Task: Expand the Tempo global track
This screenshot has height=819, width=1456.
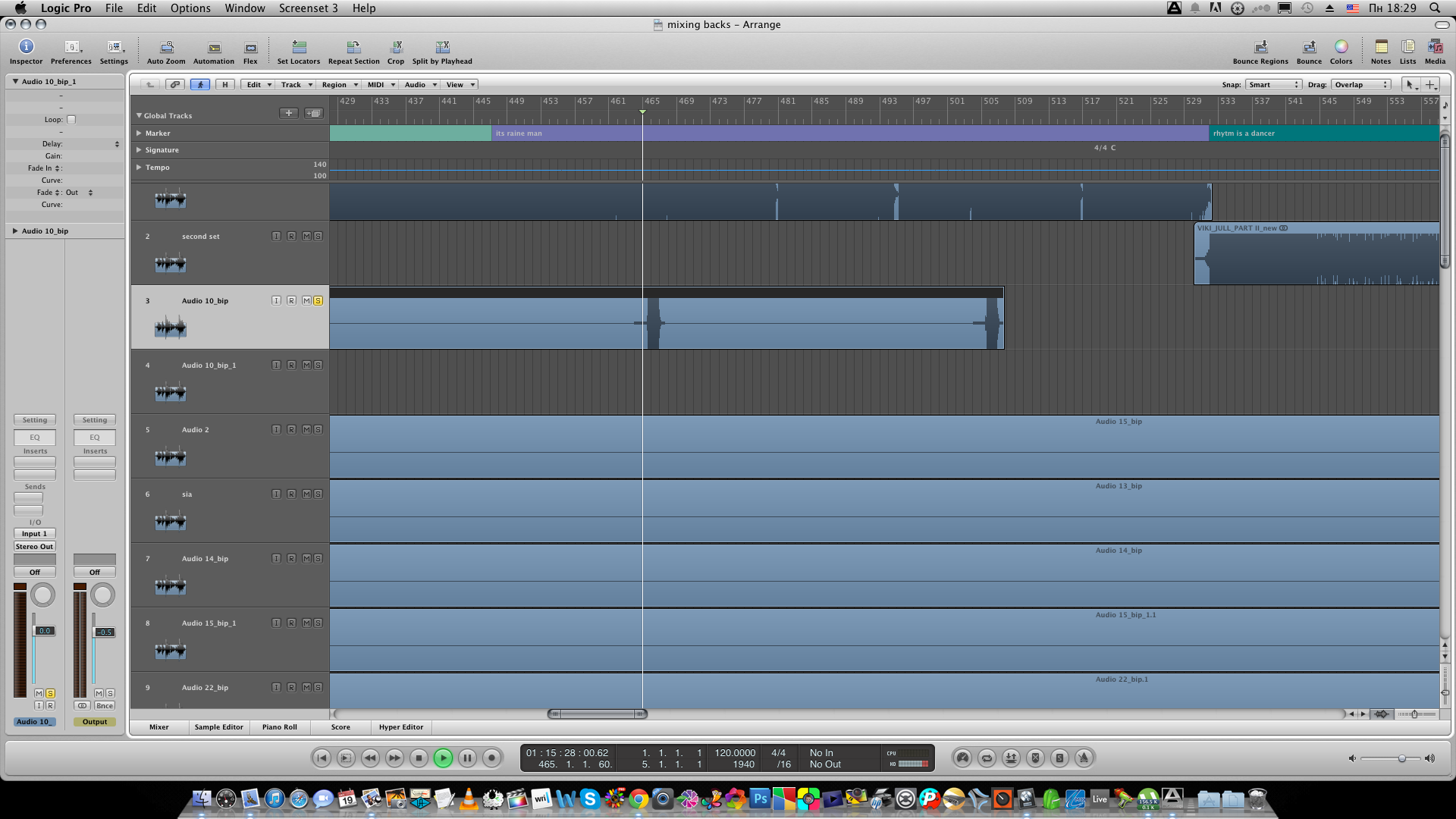Action: pyautogui.click(x=139, y=168)
